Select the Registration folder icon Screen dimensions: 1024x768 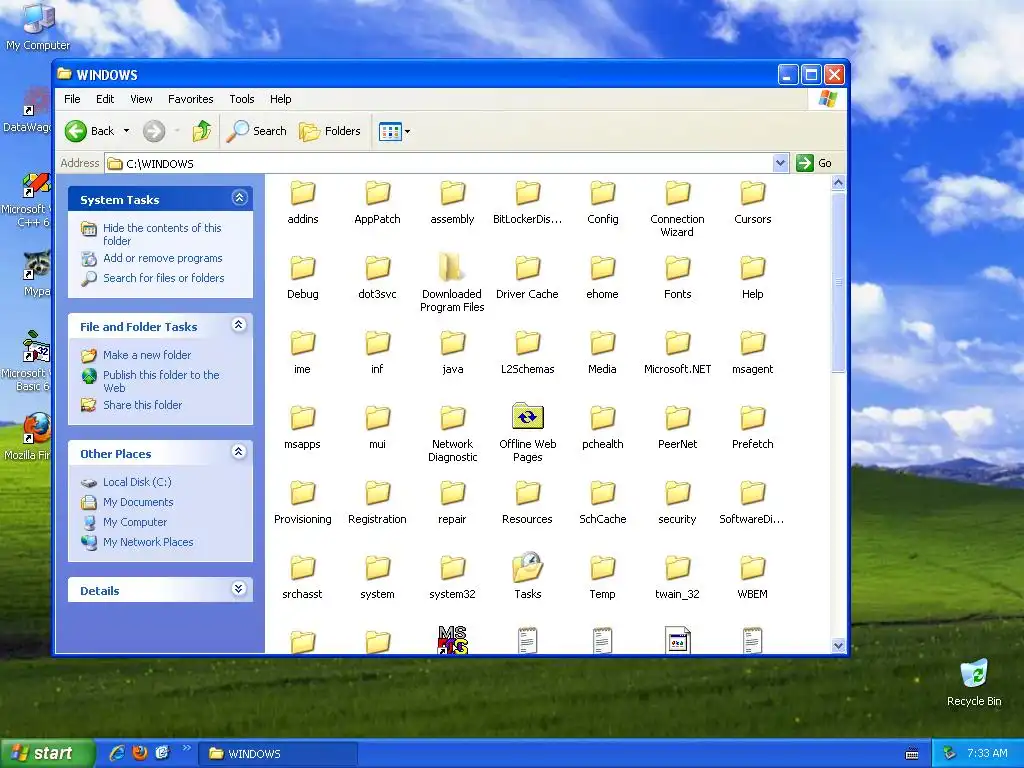coord(377,493)
